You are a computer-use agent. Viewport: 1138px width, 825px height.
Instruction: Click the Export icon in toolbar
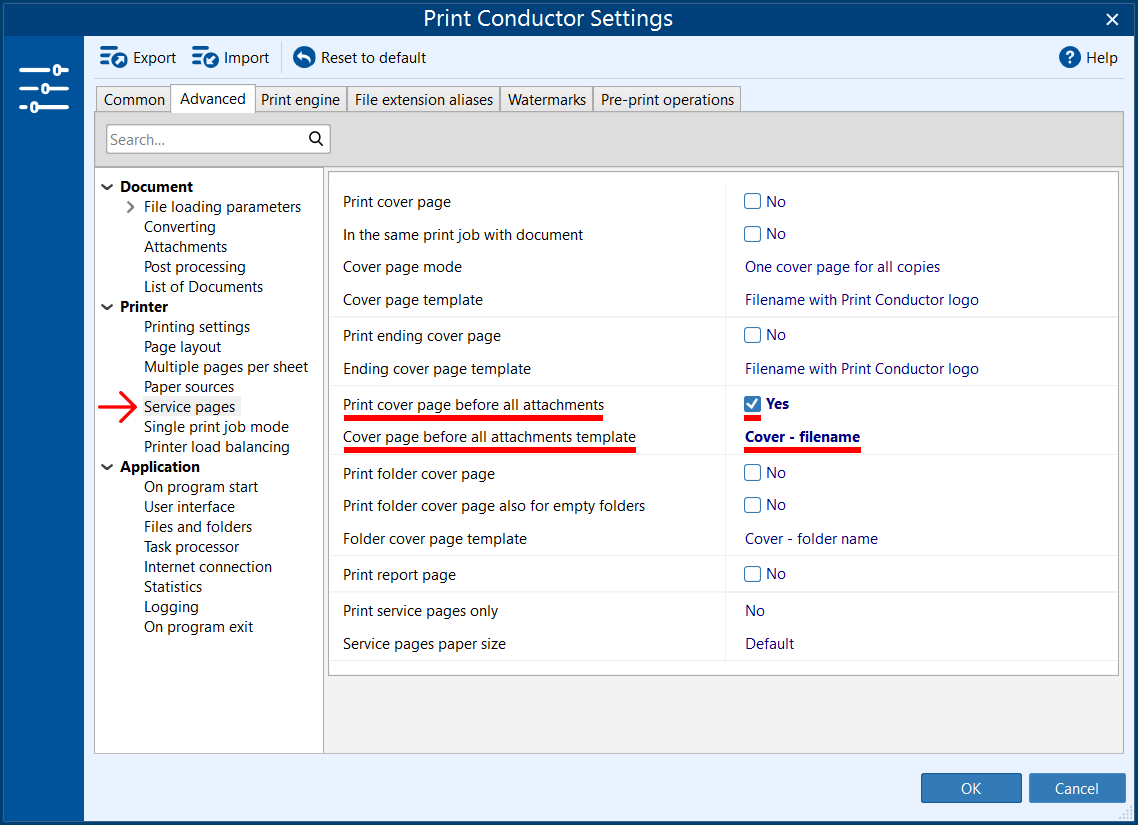[114, 58]
